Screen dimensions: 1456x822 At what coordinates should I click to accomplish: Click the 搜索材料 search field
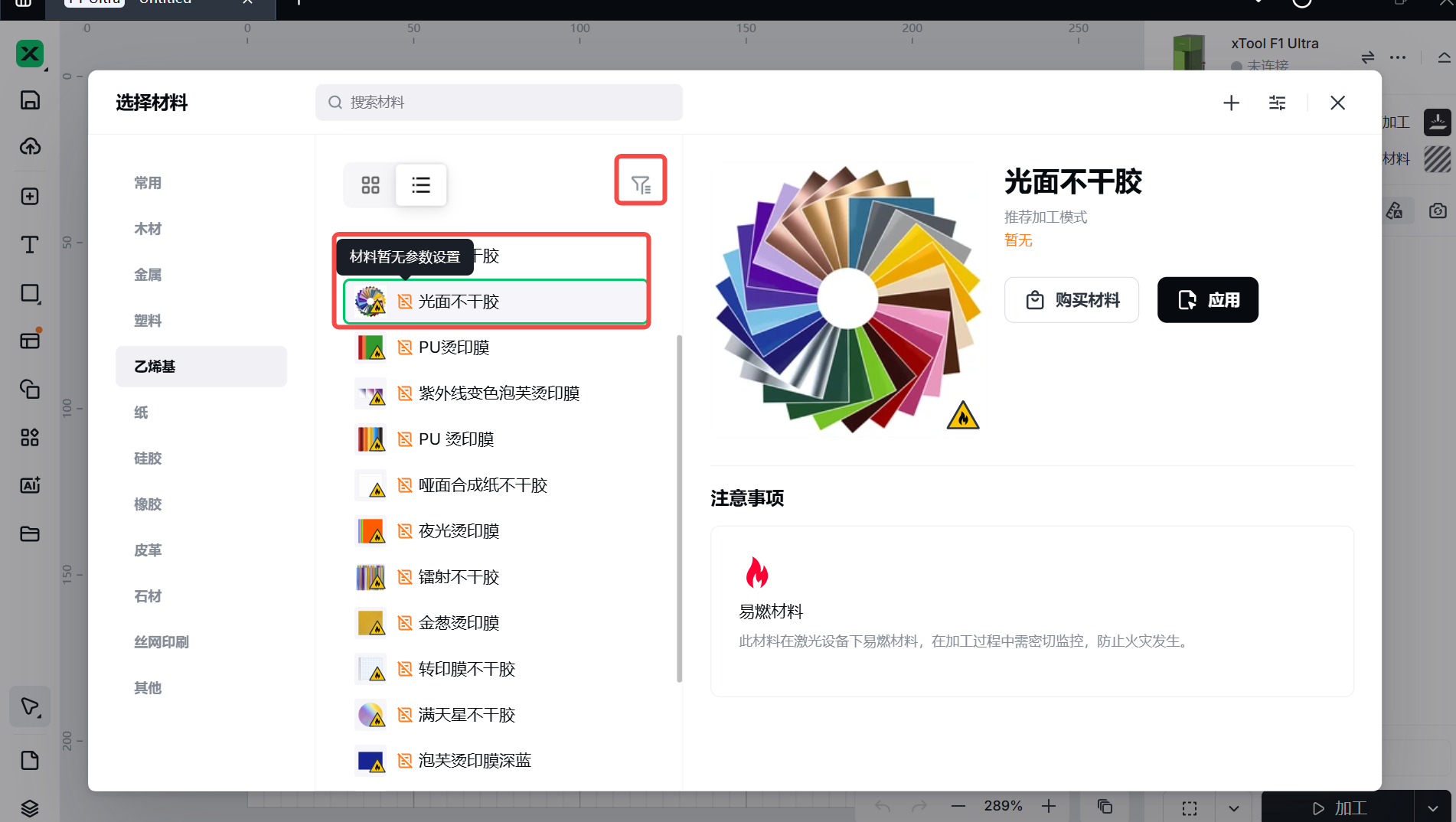coord(499,103)
